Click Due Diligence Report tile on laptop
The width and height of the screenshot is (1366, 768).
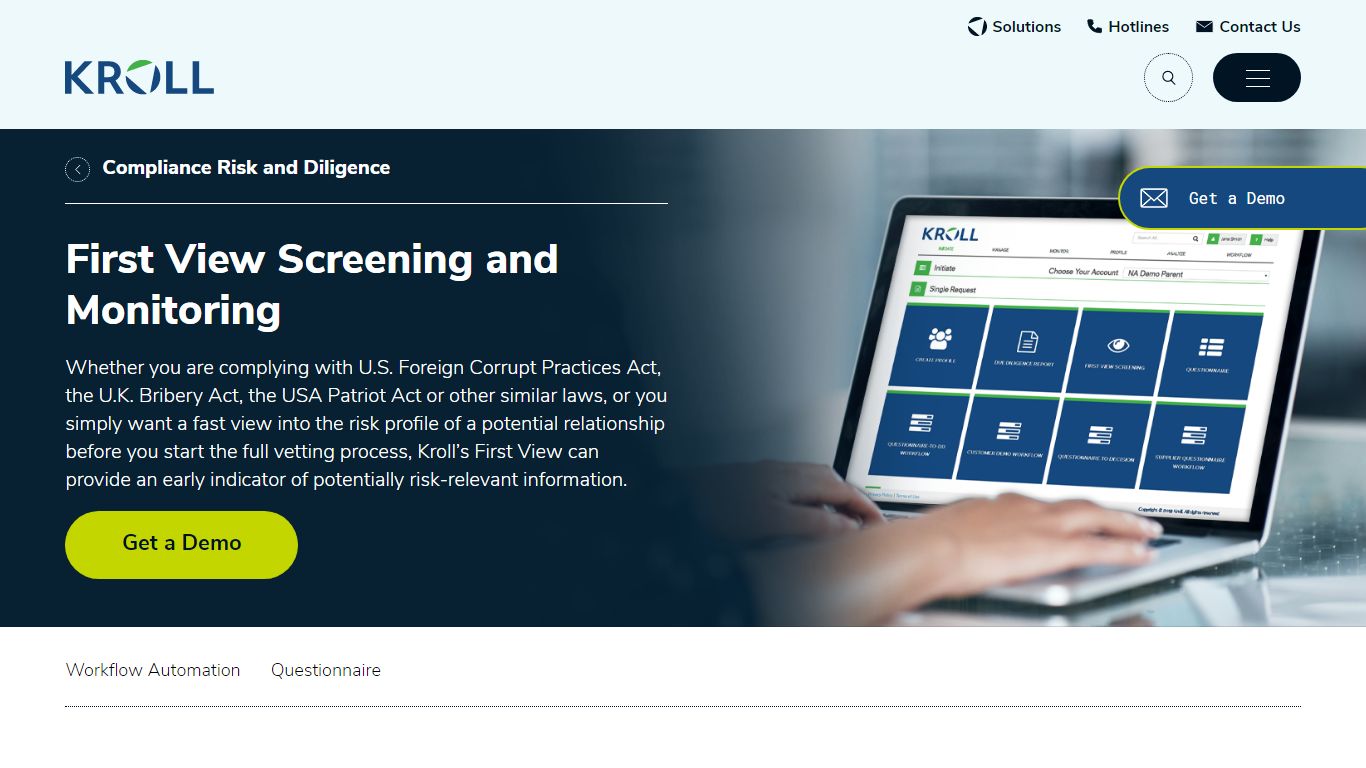[1026, 348]
